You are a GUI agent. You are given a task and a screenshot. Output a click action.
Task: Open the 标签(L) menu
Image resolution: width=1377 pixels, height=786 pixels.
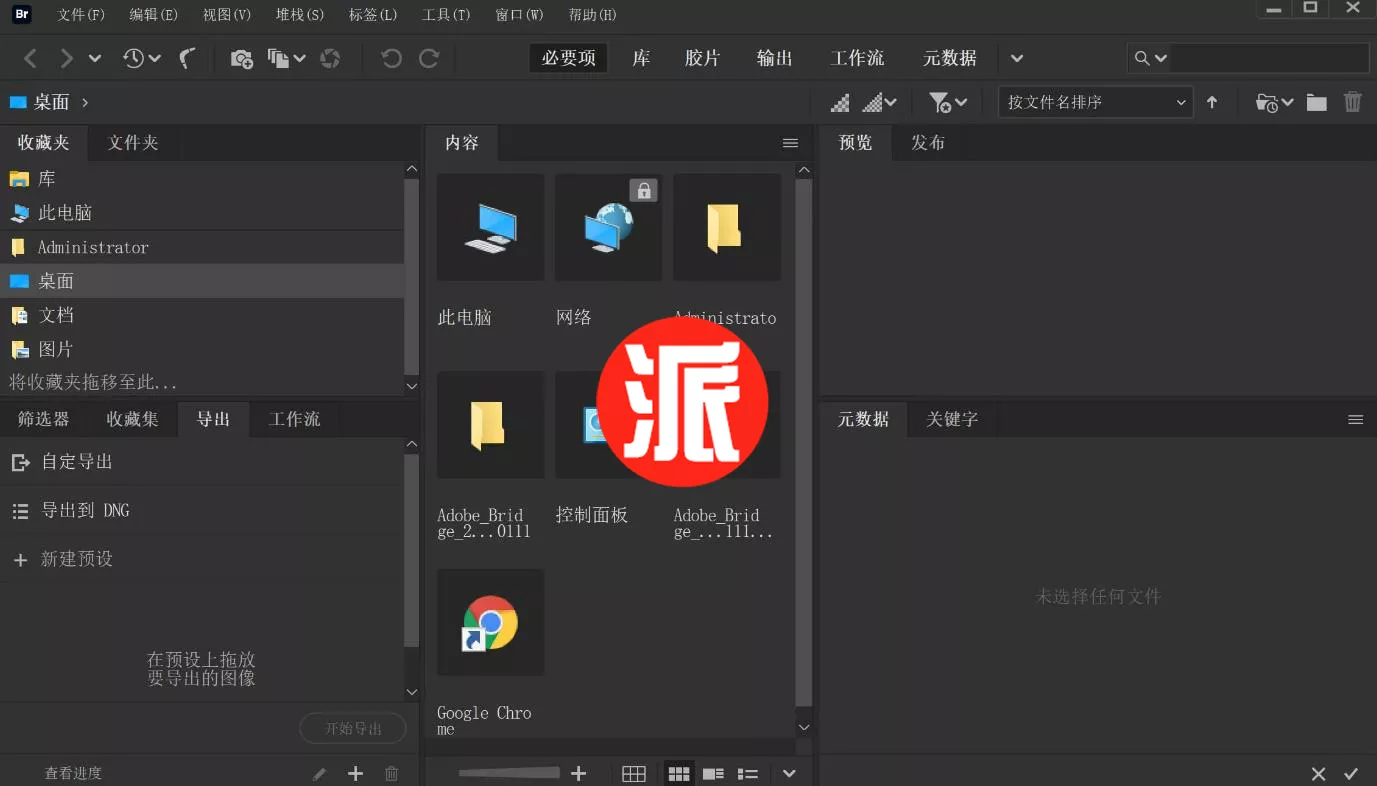[x=372, y=15]
